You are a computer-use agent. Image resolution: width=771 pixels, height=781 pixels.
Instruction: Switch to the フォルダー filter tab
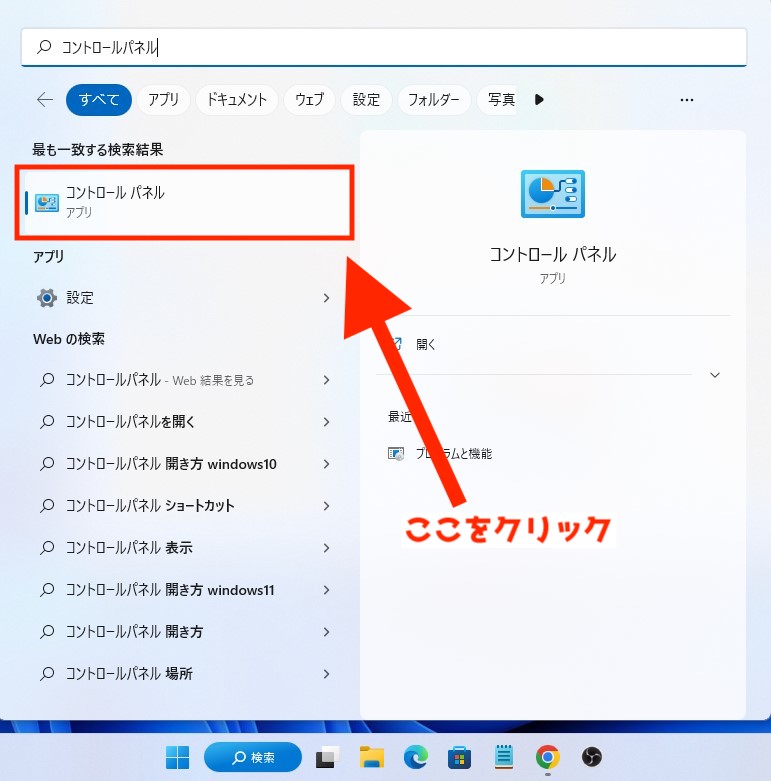(433, 100)
